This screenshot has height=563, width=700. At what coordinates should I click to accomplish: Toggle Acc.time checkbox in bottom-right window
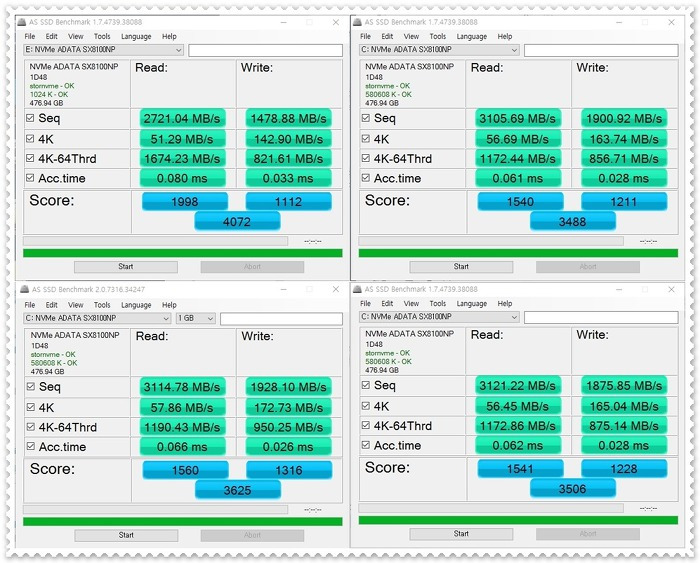(366, 445)
